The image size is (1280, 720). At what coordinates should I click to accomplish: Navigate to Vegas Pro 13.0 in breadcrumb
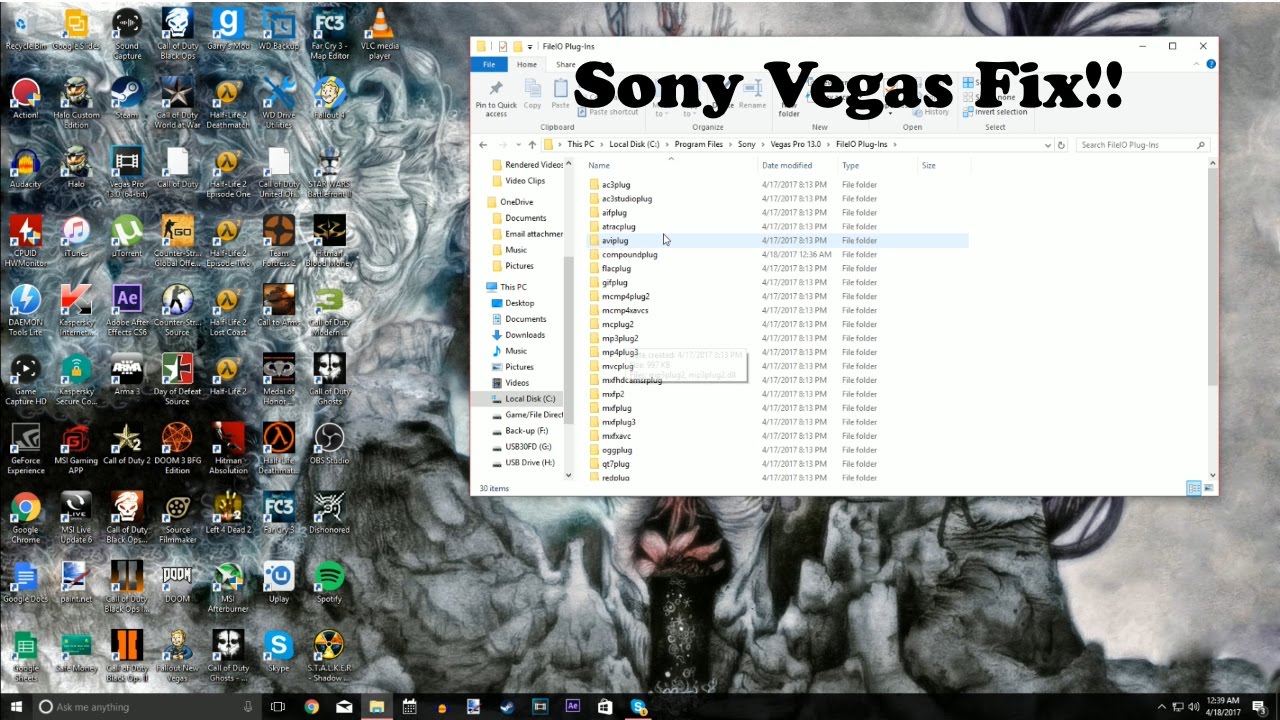pyautogui.click(x=796, y=145)
